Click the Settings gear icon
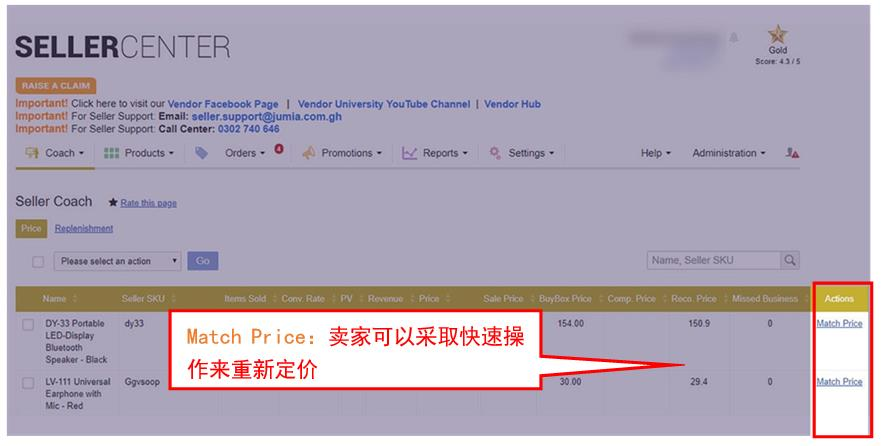Image resolution: width=881 pixels, height=446 pixels. [494, 153]
